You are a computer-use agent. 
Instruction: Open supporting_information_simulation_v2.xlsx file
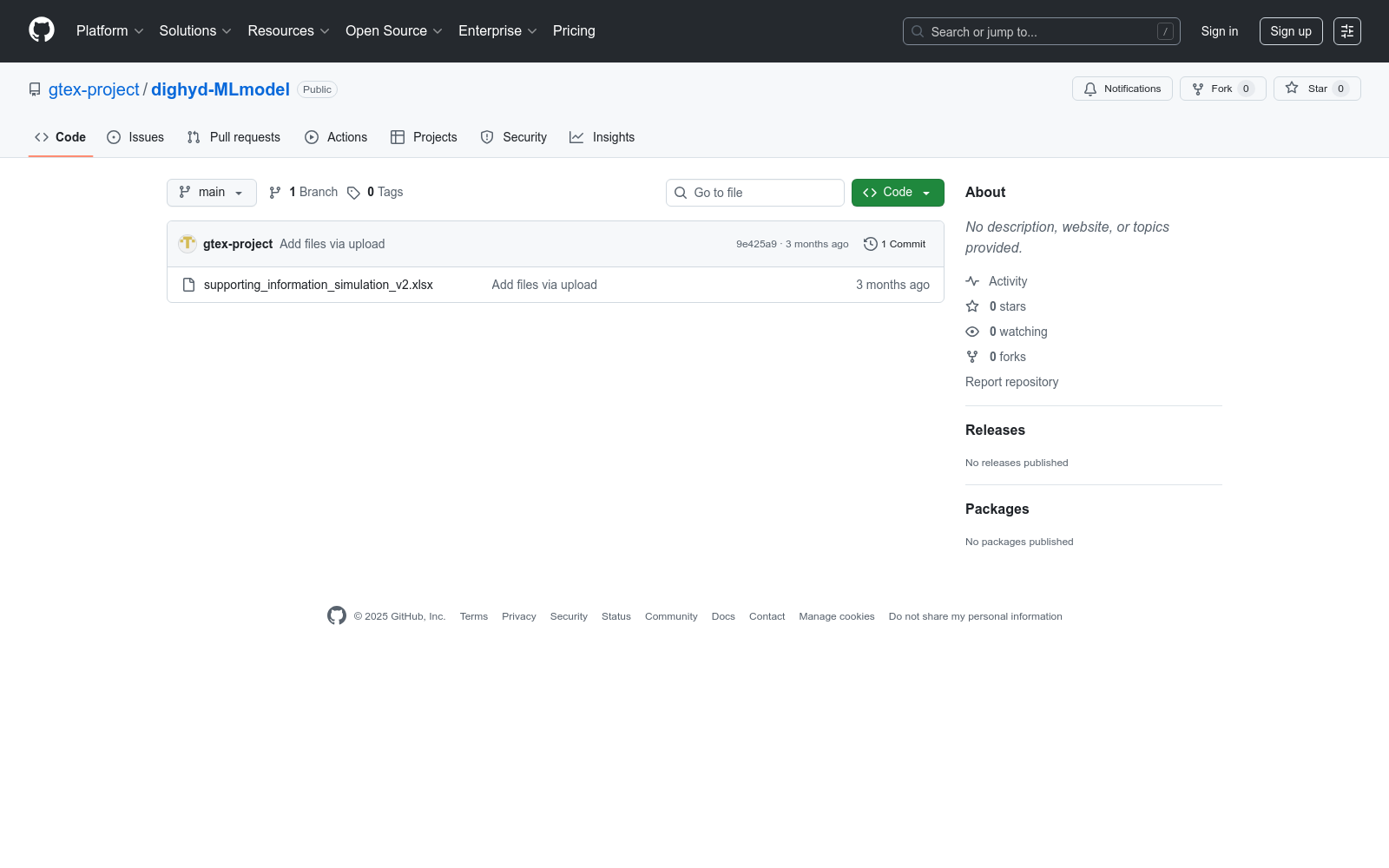point(319,285)
